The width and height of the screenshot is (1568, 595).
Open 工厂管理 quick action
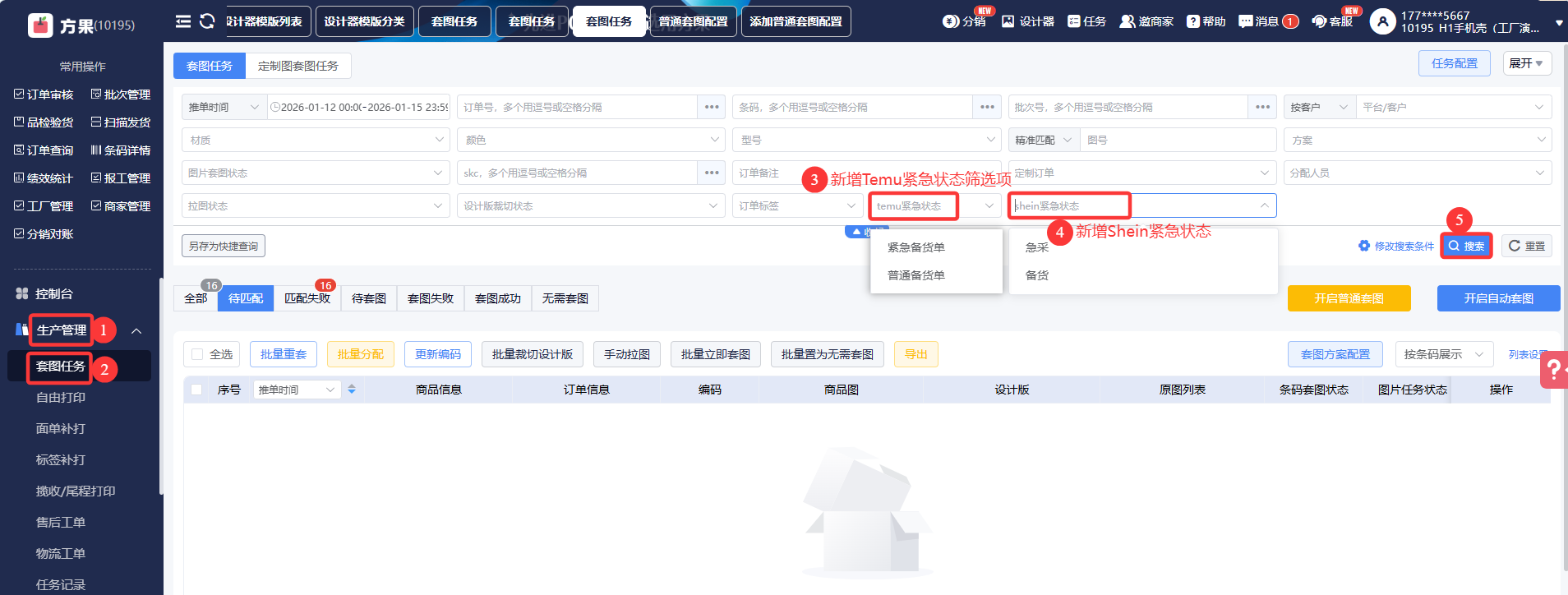[x=44, y=206]
